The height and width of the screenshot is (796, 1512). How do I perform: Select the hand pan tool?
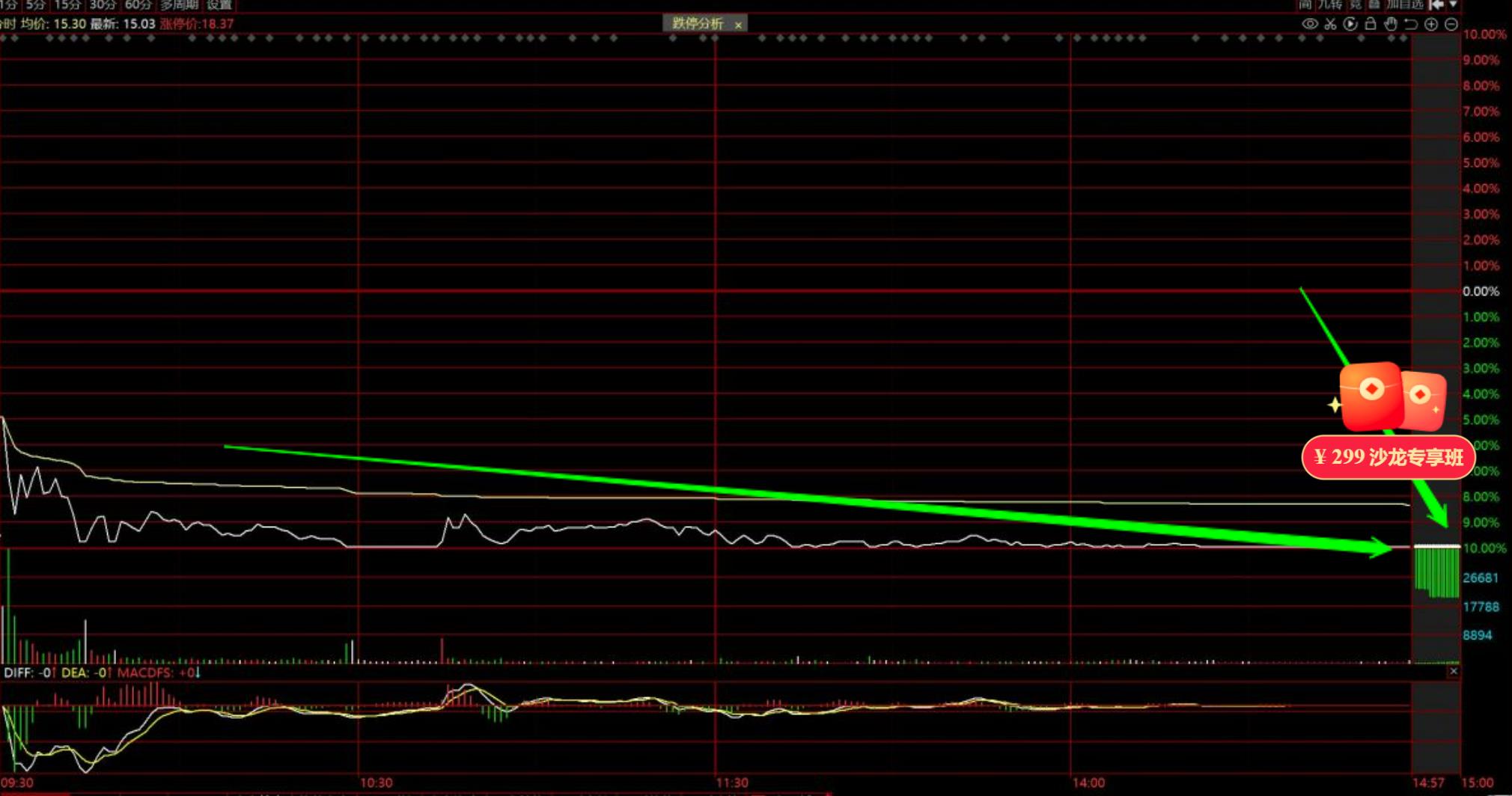click(x=1391, y=24)
